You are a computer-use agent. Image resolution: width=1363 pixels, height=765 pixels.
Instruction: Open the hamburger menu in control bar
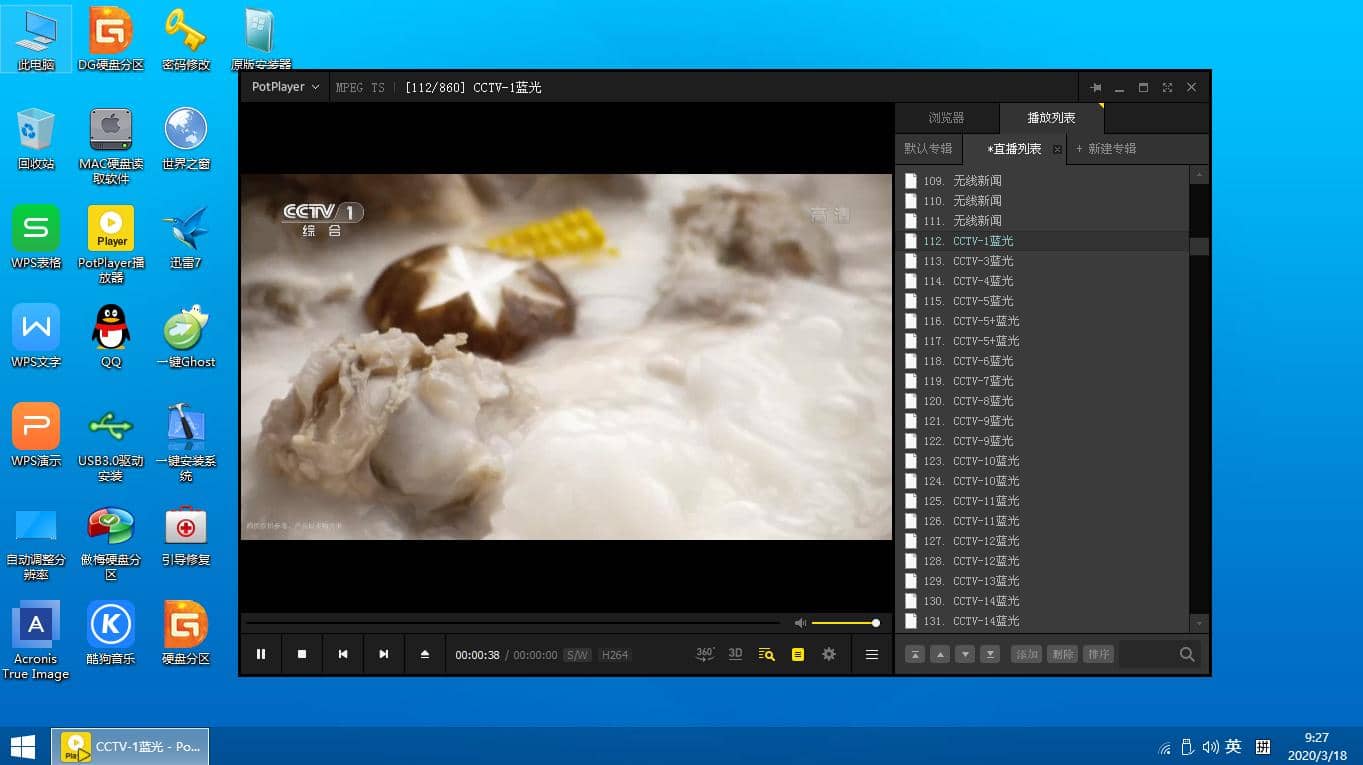click(x=871, y=654)
